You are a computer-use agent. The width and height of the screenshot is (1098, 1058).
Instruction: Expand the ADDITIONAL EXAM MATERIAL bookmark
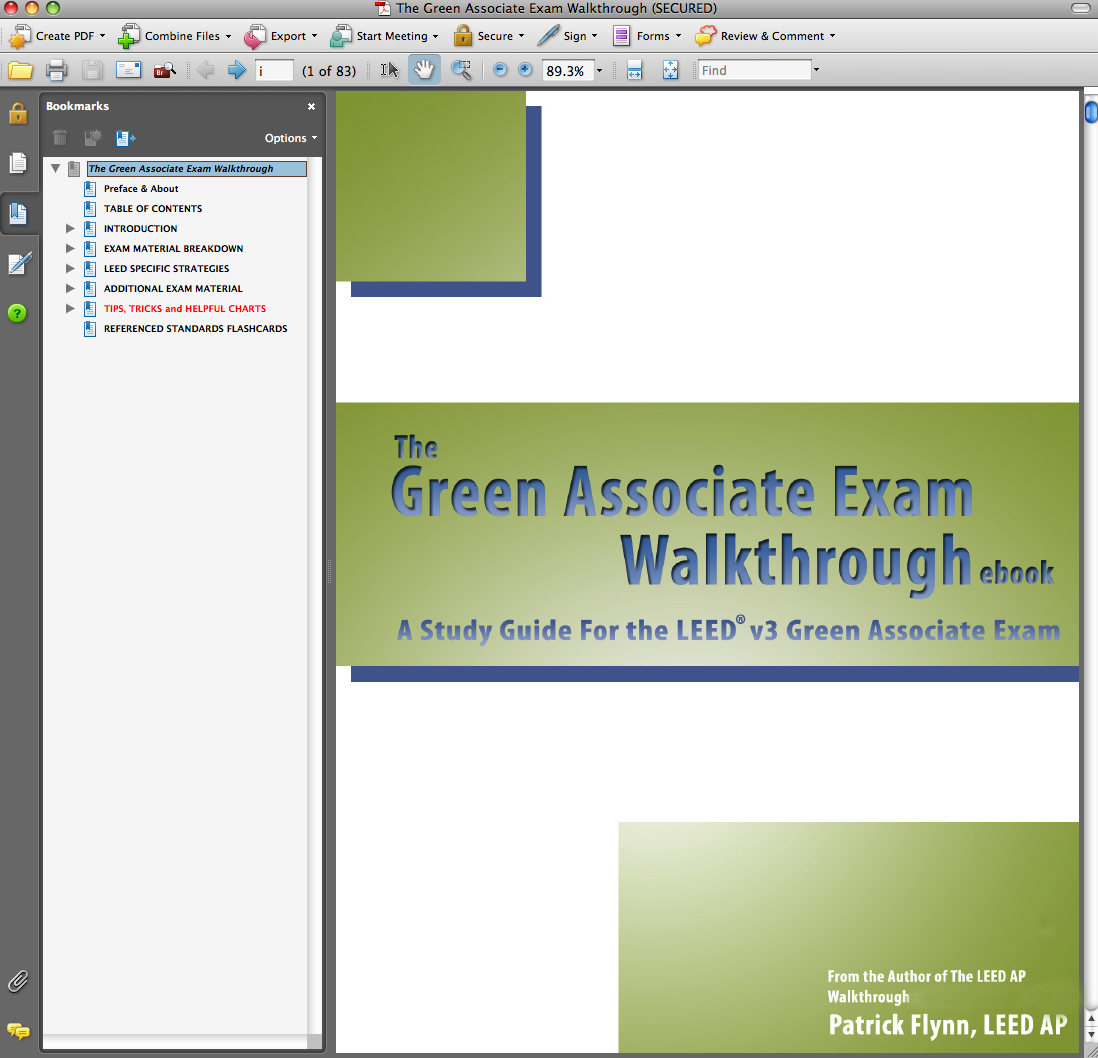[x=70, y=288]
